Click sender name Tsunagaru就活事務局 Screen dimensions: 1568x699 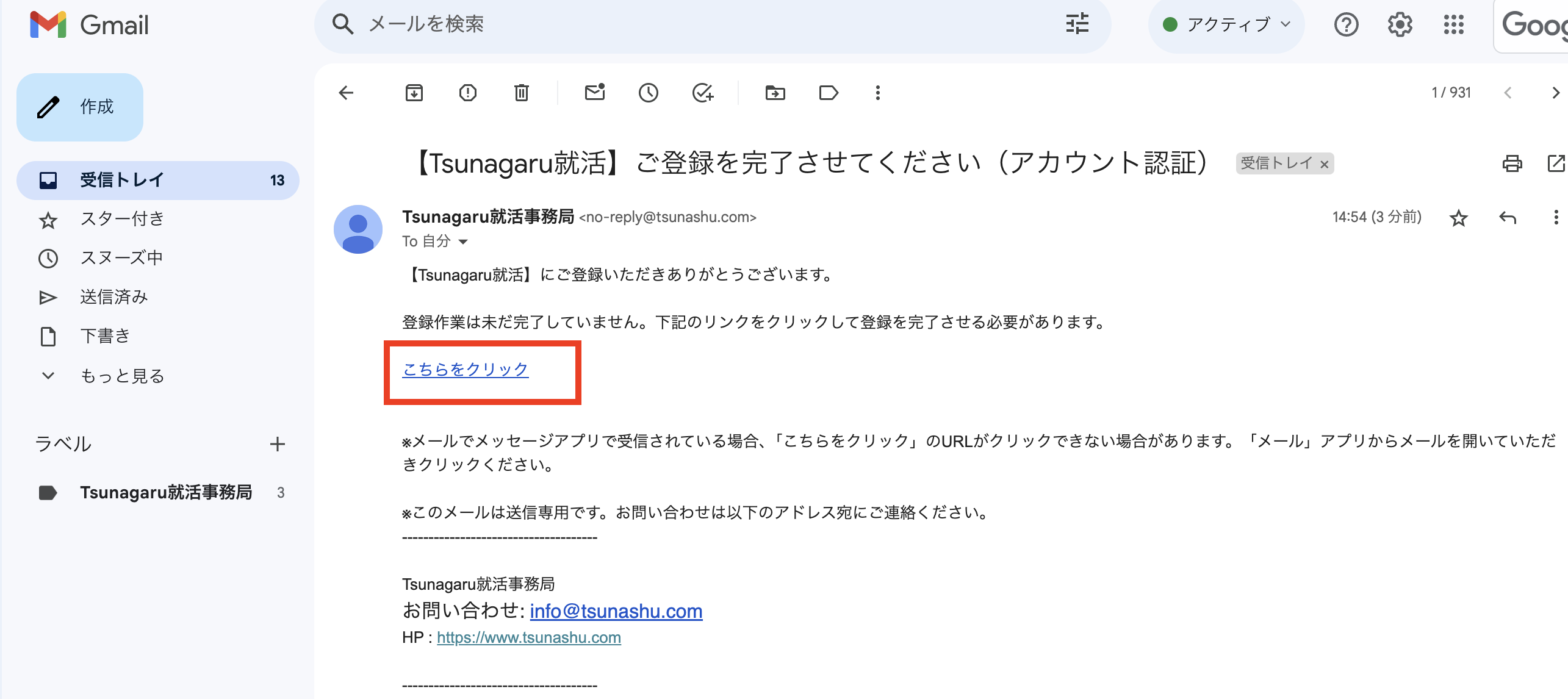[x=488, y=217]
